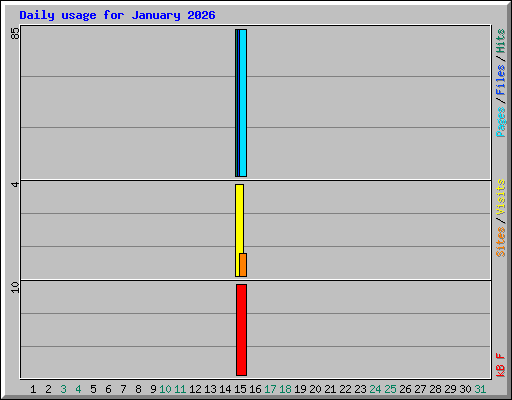Click the y-axis value 4
This screenshot has width=512, height=400.
(15, 184)
